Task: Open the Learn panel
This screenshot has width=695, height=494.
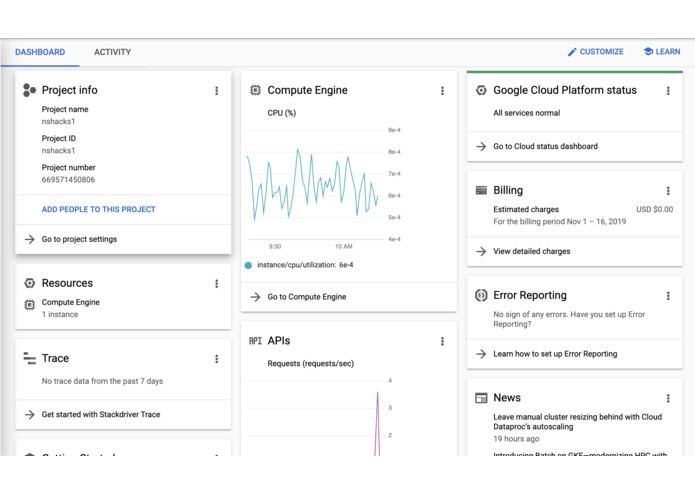Action: (x=662, y=52)
